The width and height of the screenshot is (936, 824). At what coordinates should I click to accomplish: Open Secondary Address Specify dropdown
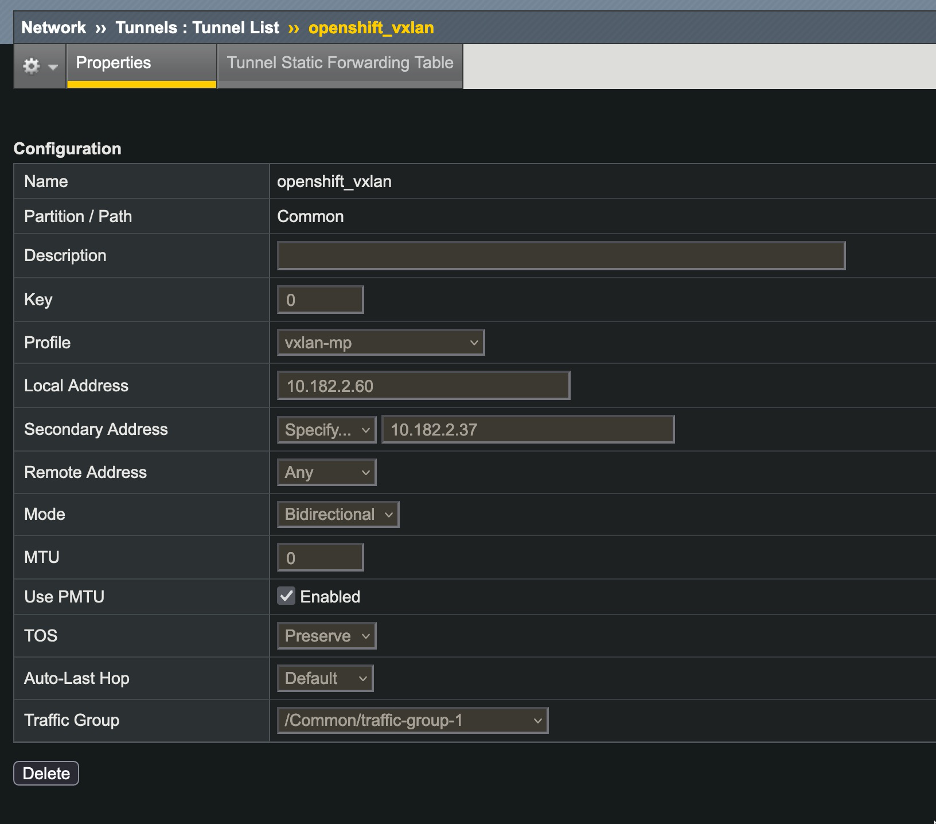pyautogui.click(x=326, y=430)
